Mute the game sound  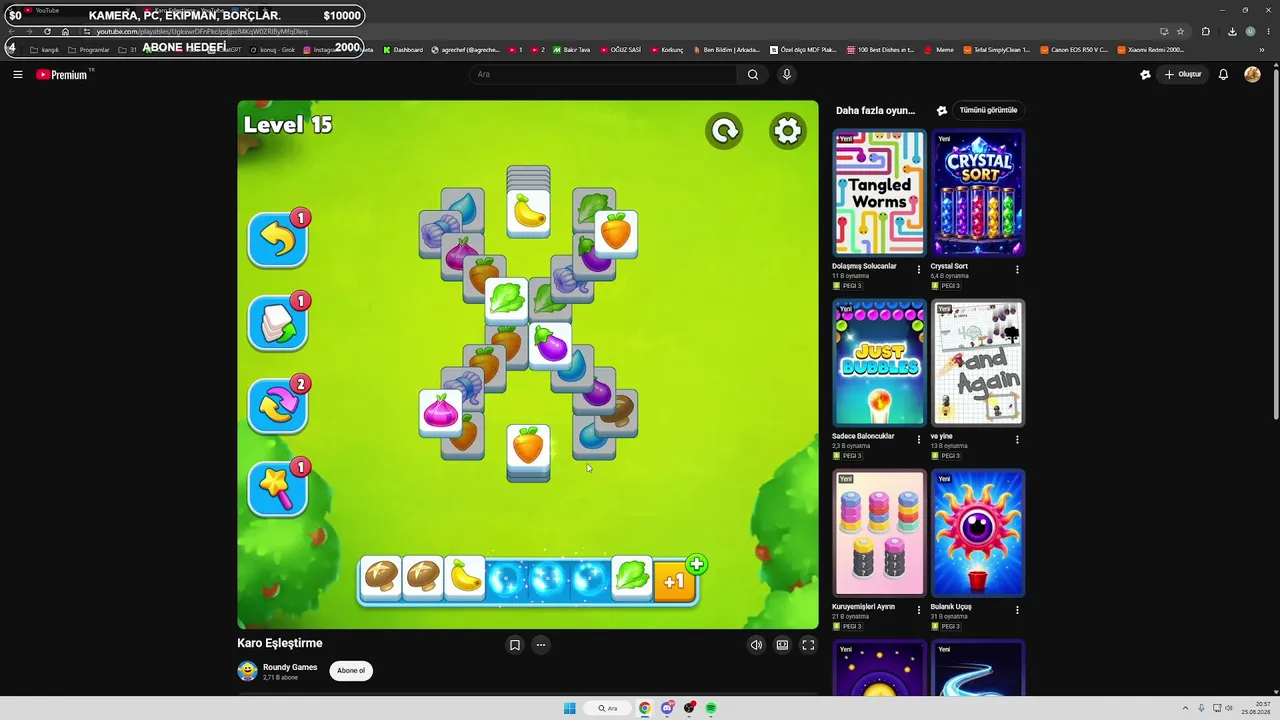[x=756, y=645]
